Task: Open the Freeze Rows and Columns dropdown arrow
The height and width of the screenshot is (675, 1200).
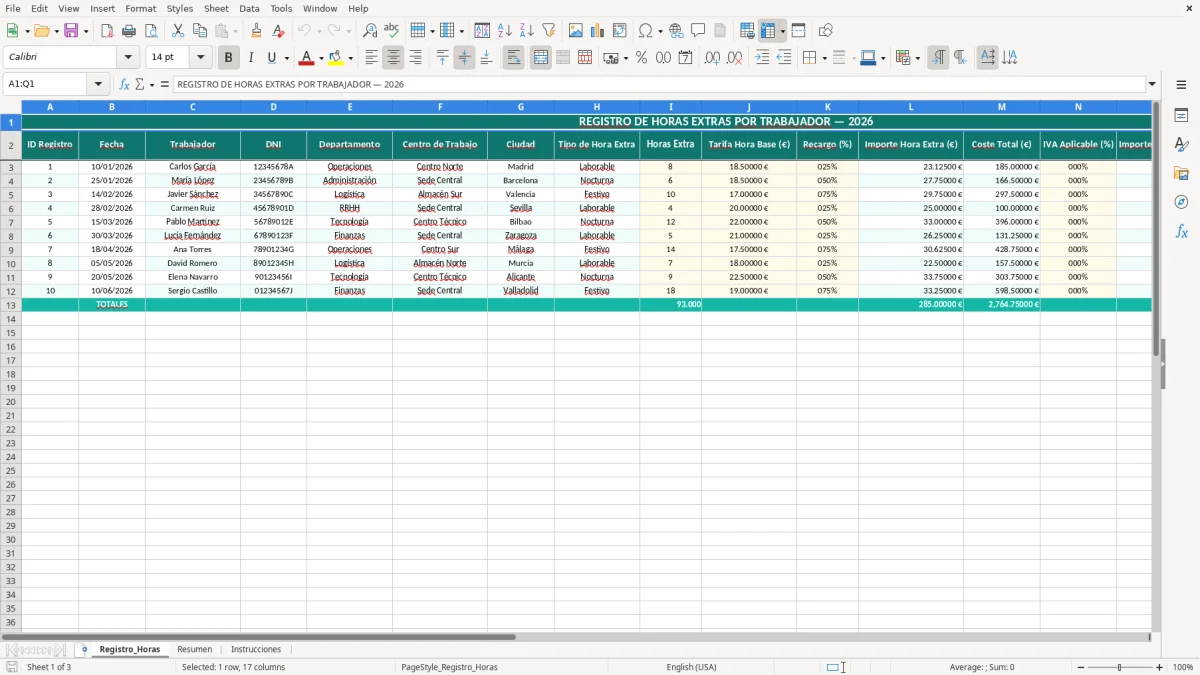Action: coord(782,31)
